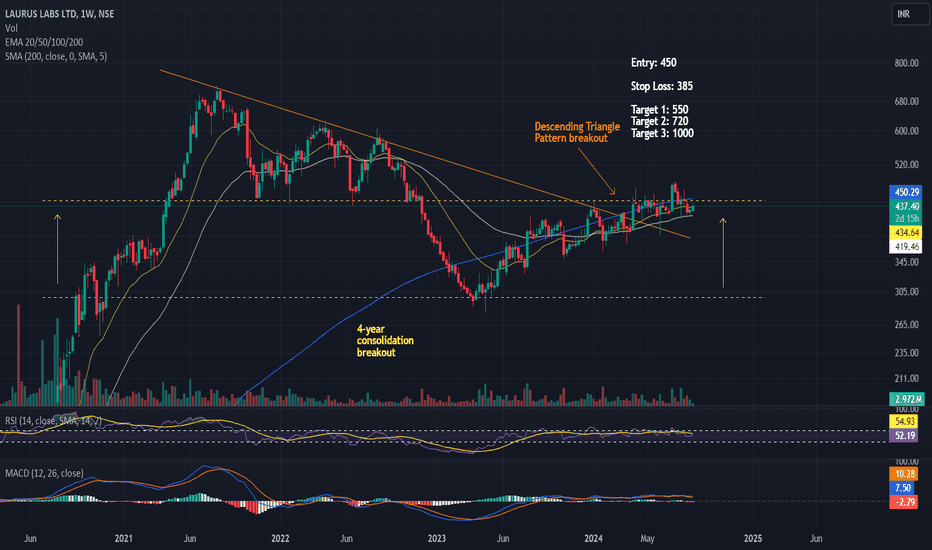The width and height of the screenshot is (932, 550).
Task: Click the 2.972M volume value tag
Action: pyautogui.click(x=906, y=399)
